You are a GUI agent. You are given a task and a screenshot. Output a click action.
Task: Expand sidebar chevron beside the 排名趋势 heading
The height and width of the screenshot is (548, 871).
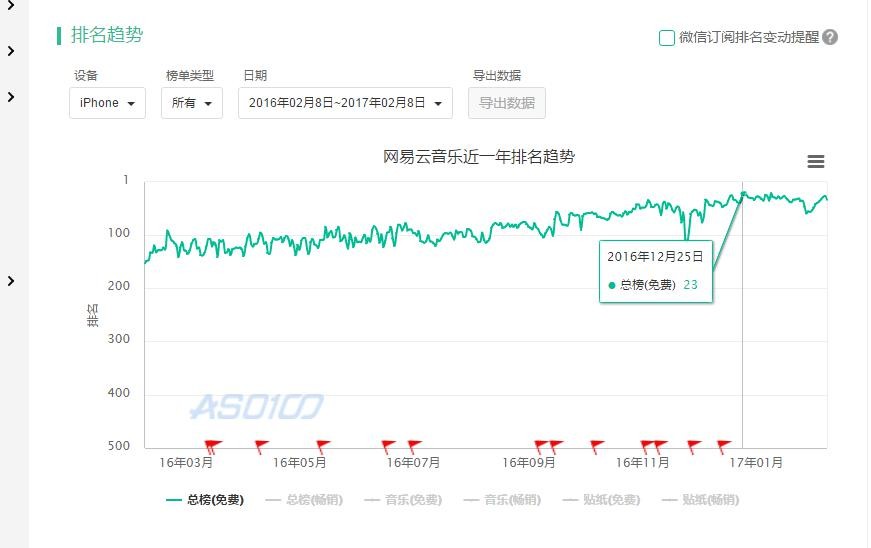click(11, 51)
